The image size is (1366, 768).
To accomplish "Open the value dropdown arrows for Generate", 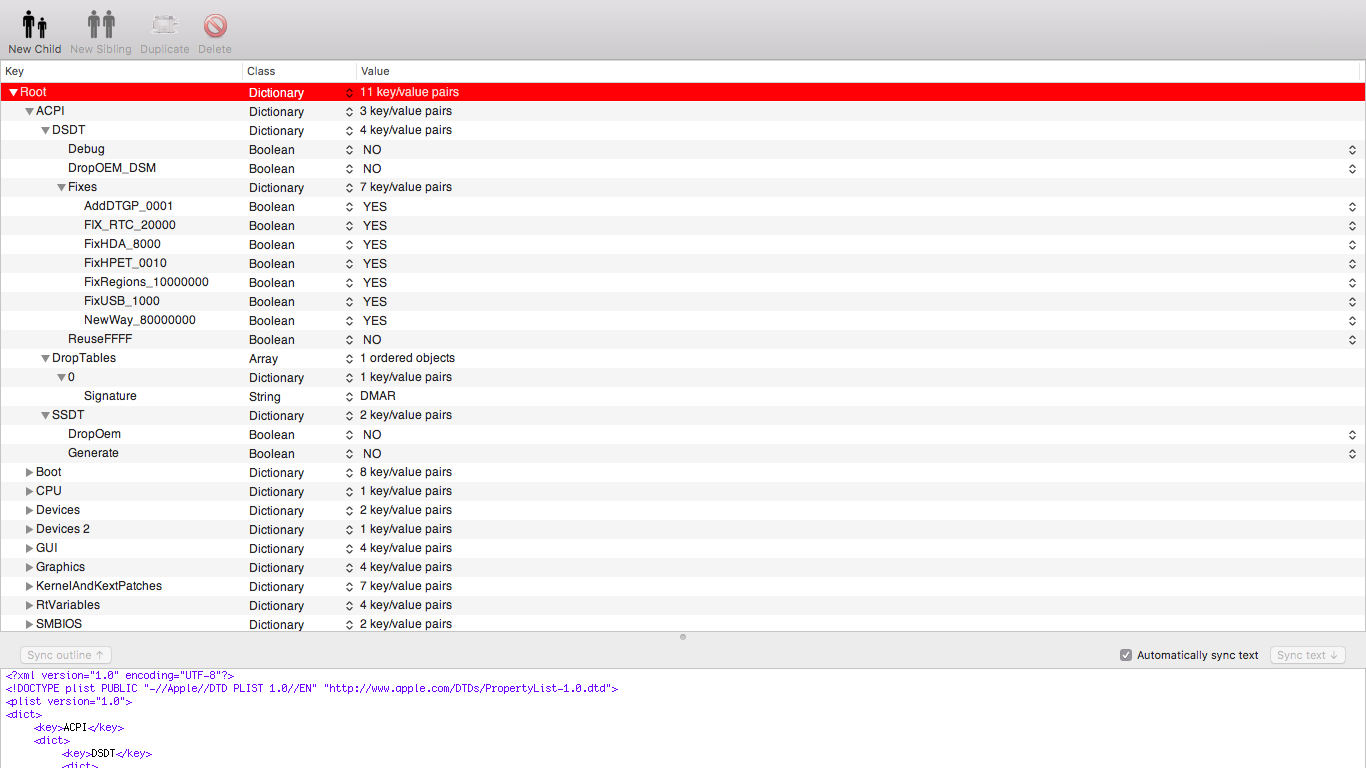I will pos(1352,454).
